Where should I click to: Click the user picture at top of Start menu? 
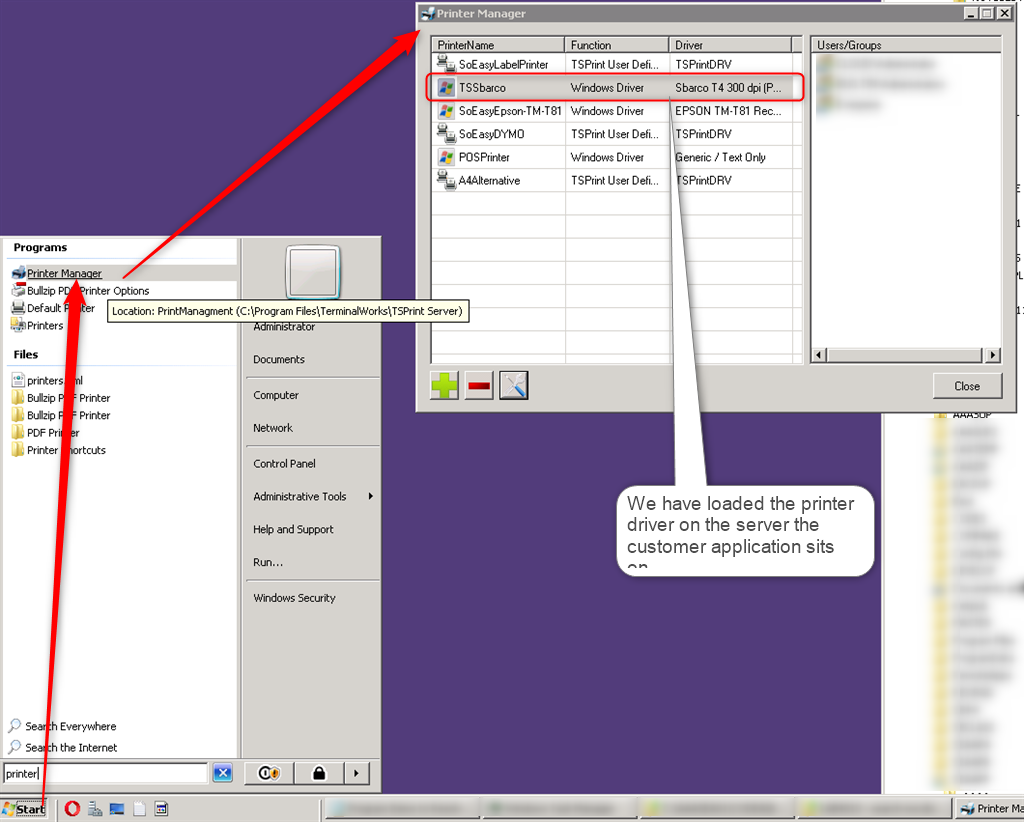tap(313, 272)
